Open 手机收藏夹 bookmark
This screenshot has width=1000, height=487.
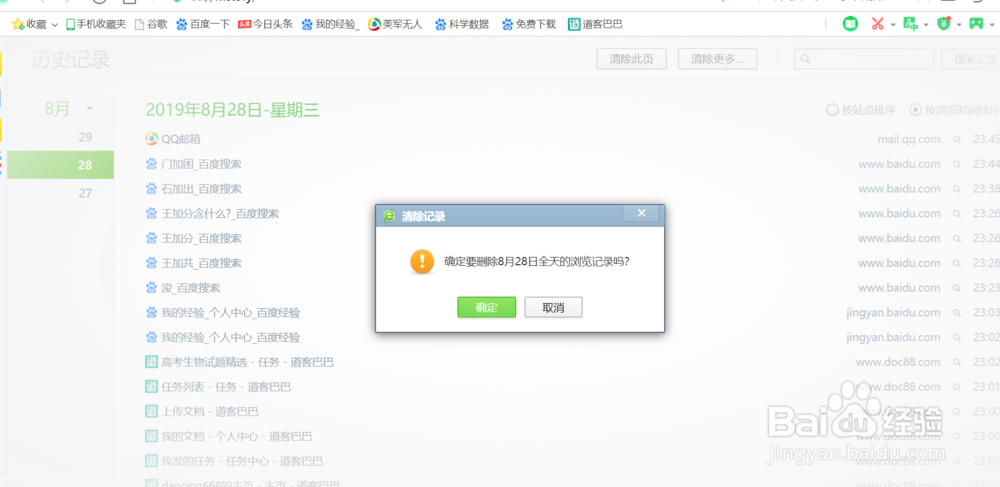(x=96, y=24)
